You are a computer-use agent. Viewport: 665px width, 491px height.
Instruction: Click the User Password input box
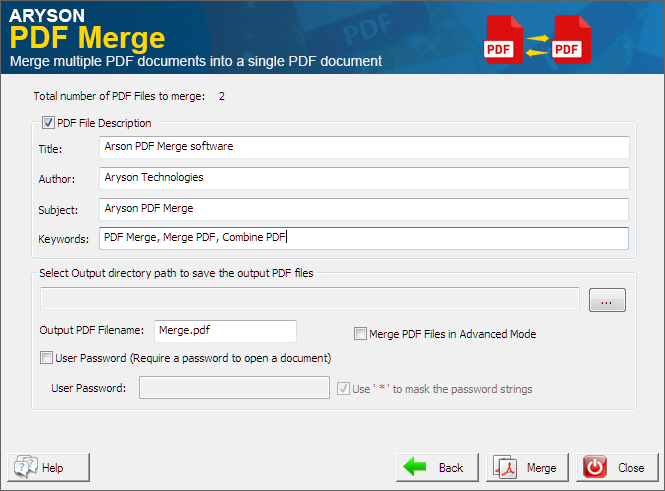coord(235,388)
